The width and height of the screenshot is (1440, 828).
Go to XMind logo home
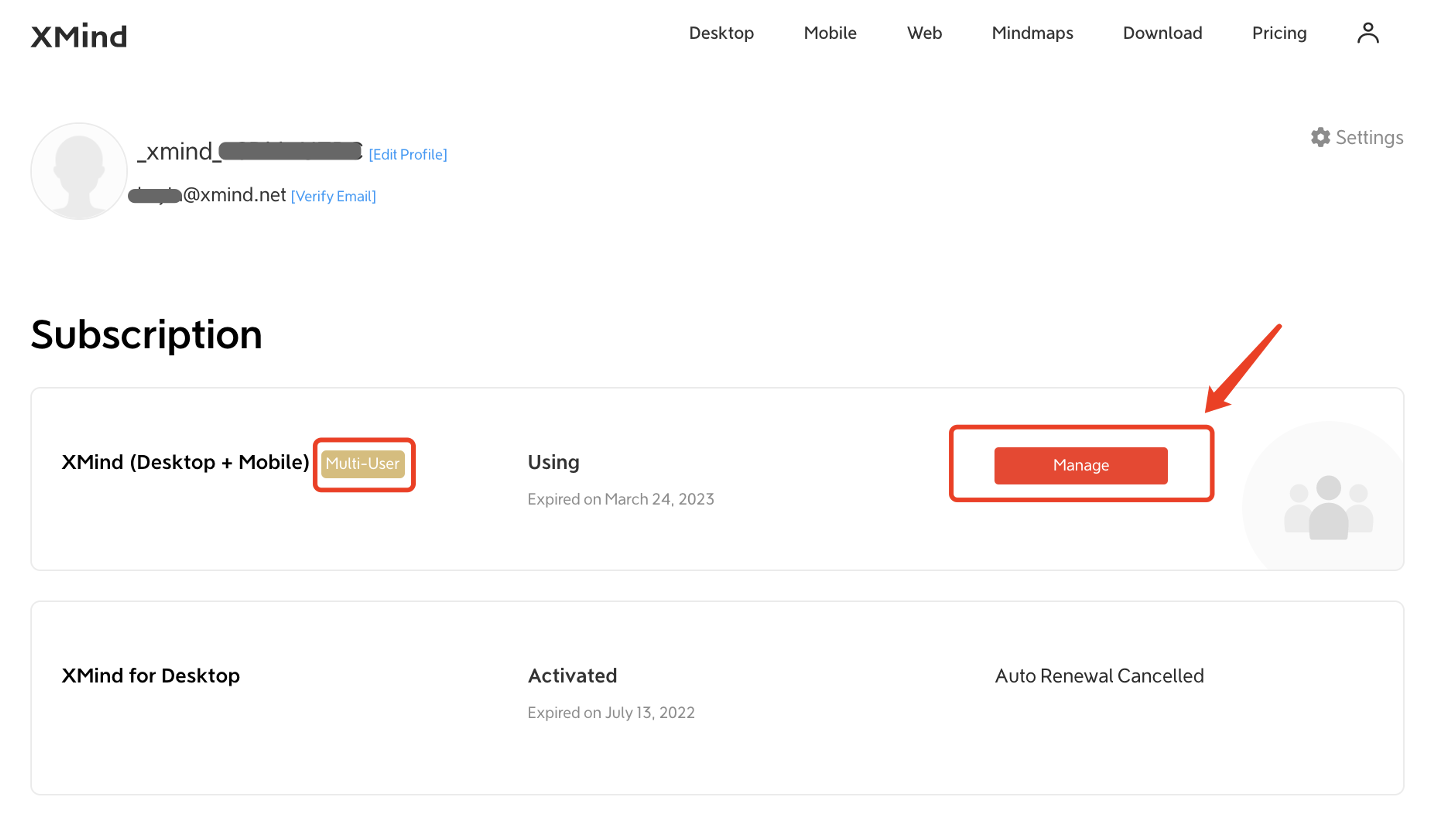point(79,37)
